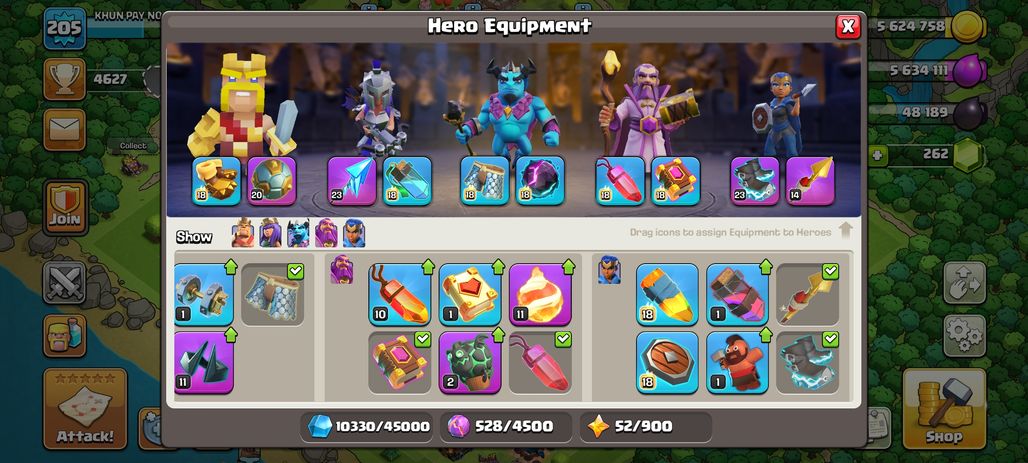This screenshot has height=463, width=1028.
Task: Select the Eternal Tome equipment level 1
Action: pyautogui.click(x=469, y=294)
